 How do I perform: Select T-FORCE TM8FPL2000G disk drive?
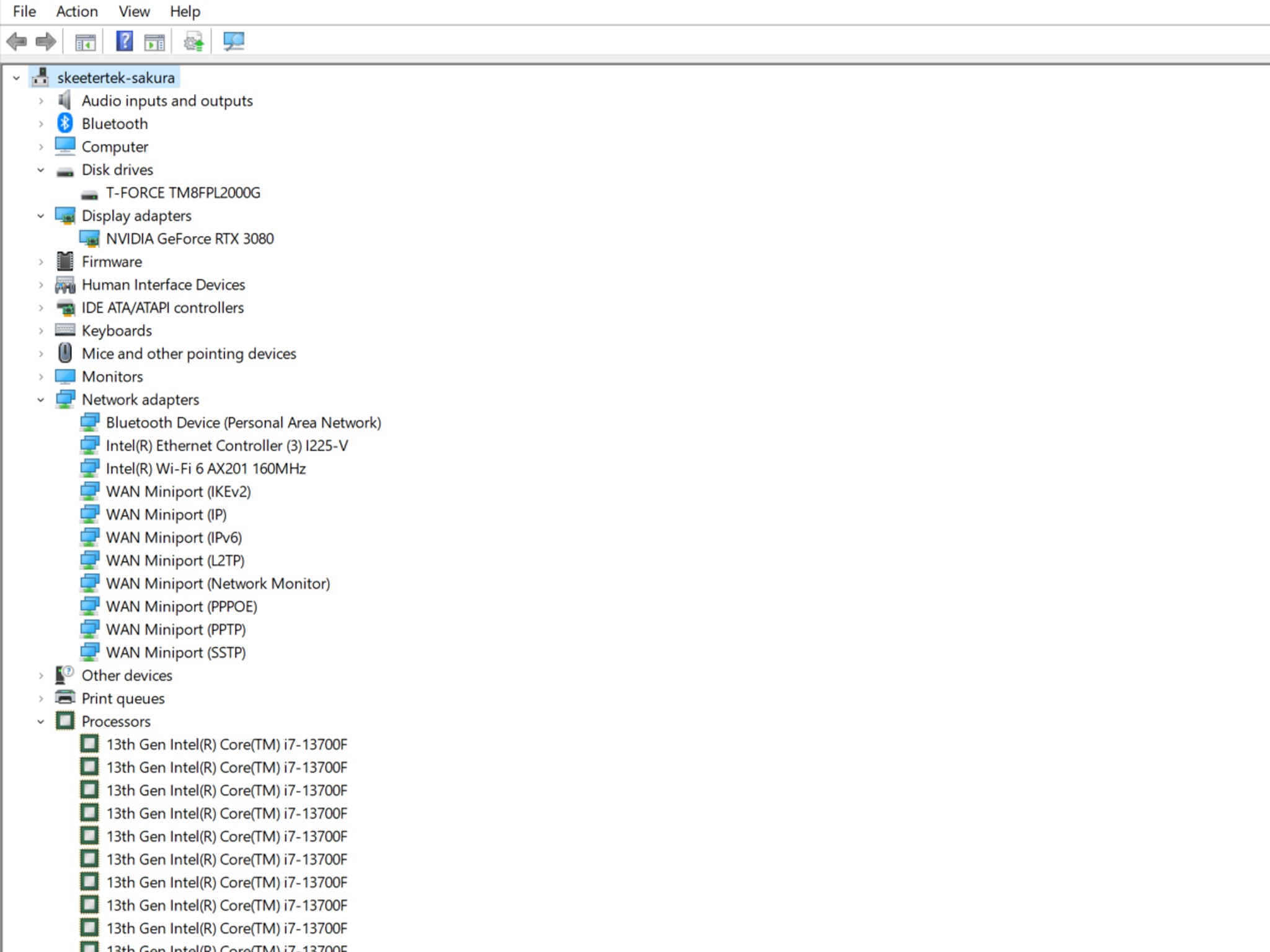(x=183, y=193)
